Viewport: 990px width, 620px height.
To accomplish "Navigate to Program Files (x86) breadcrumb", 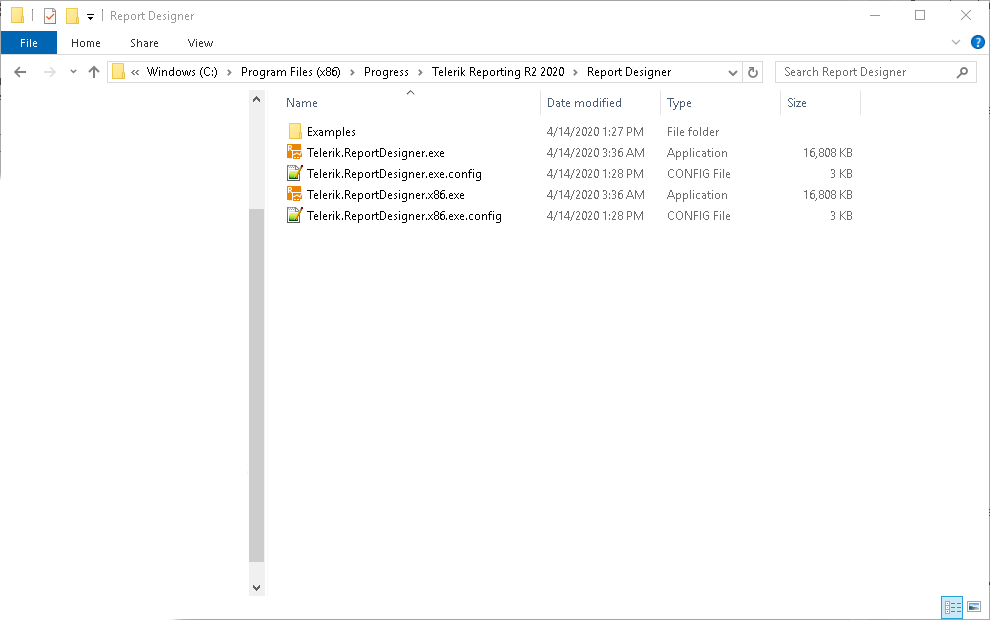I will tap(290, 72).
